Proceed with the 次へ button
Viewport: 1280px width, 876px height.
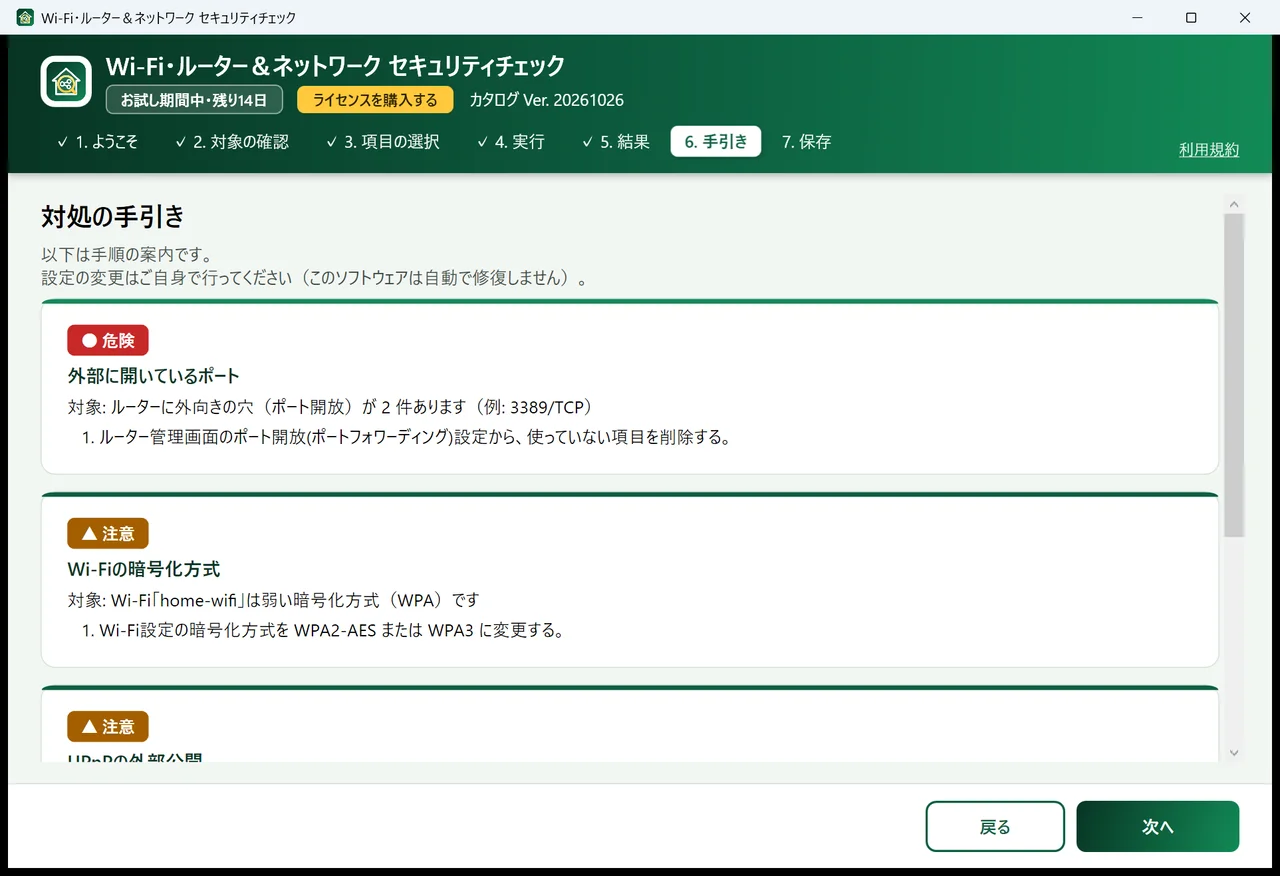click(x=1158, y=827)
